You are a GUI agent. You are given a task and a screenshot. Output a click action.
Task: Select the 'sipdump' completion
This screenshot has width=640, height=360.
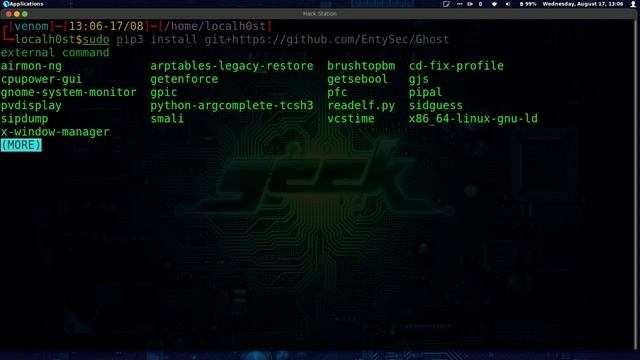click(x=24, y=119)
